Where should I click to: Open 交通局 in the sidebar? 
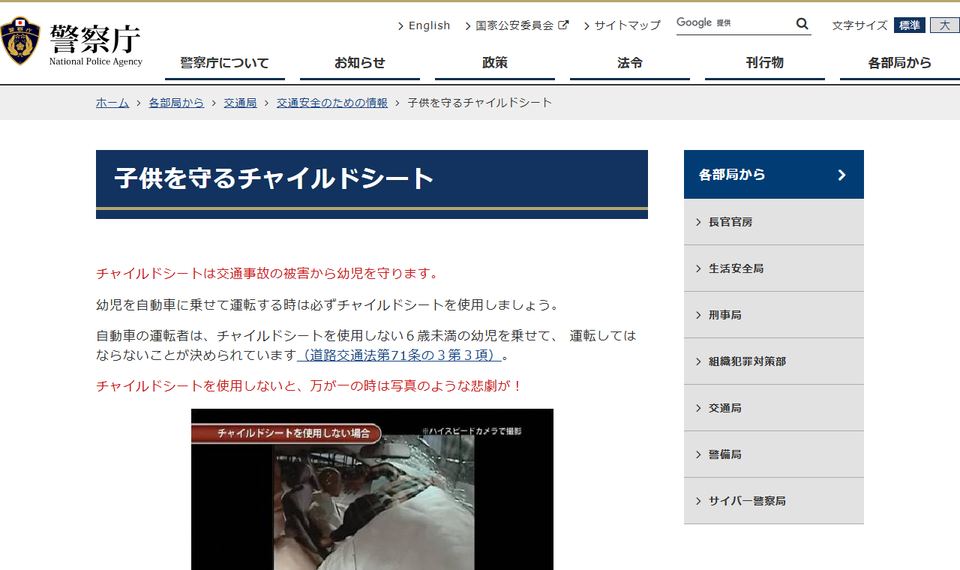(773, 408)
